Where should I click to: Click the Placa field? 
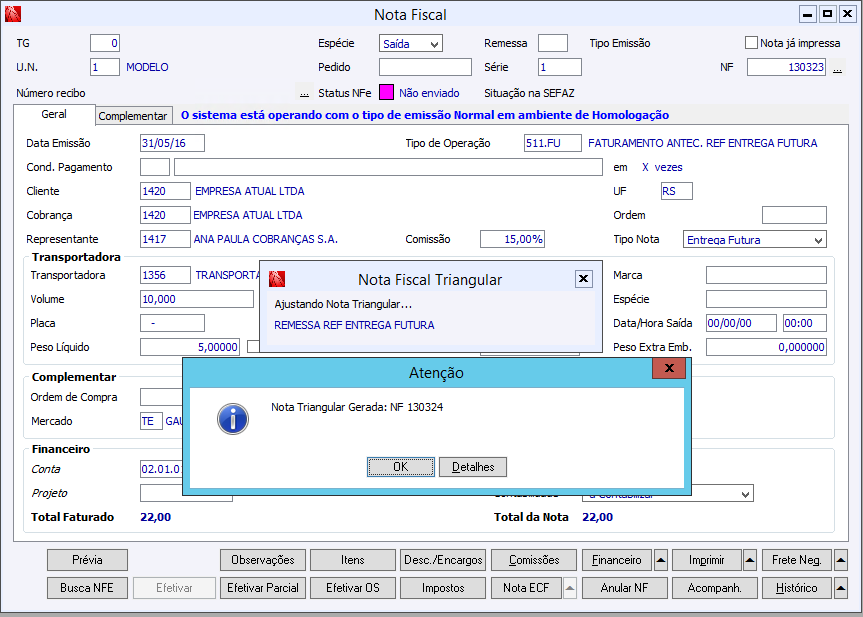172,323
